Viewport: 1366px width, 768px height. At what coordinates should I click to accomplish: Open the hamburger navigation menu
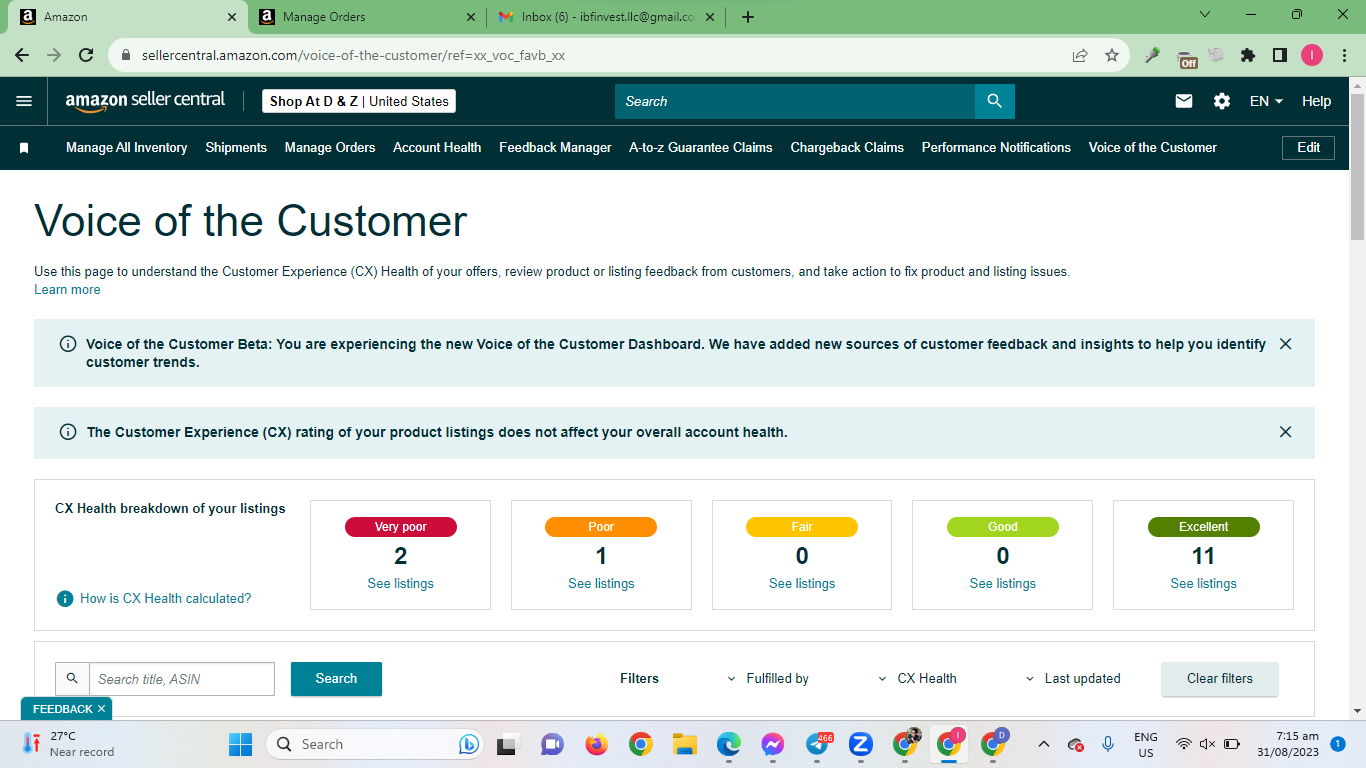pyautogui.click(x=24, y=101)
